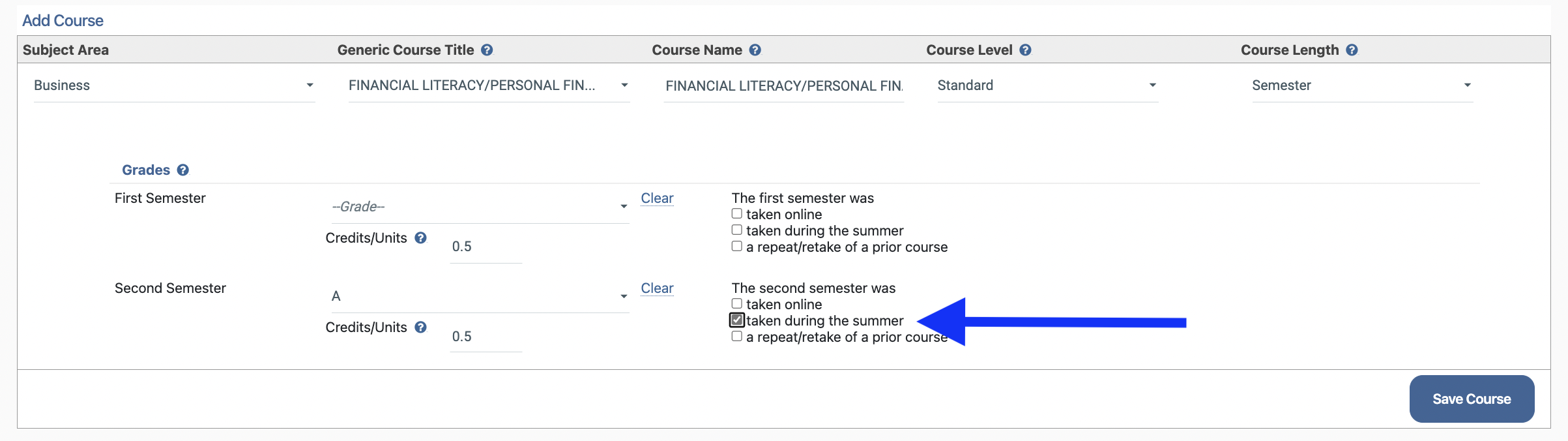This screenshot has height=441, width=1568.
Task: Click Clear link for First Semester
Action: click(657, 198)
